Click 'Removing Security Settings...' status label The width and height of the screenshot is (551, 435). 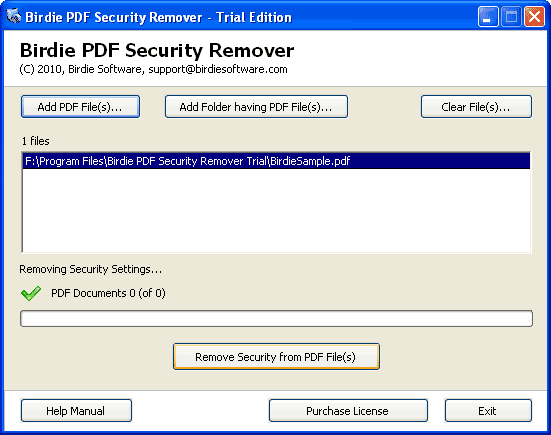(91, 269)
